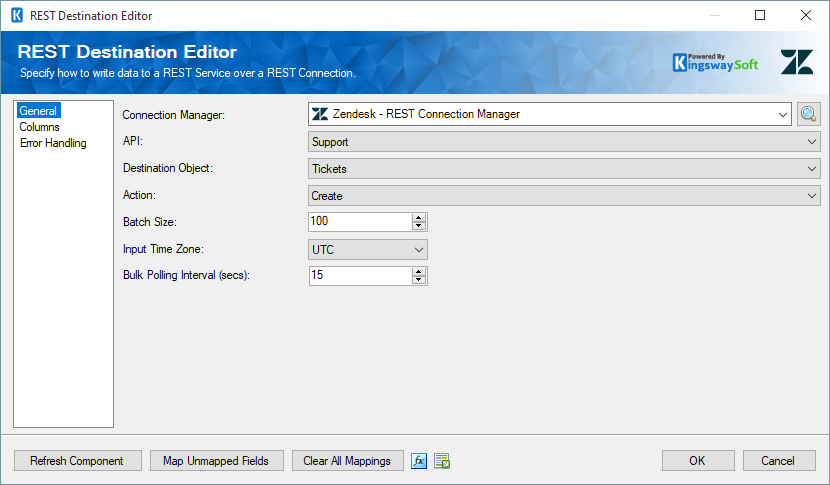This screenshot has height=485, width=830.
Task: Decrease Bulk Polling Interval with down arrow
Action: [x=419, y=280]
